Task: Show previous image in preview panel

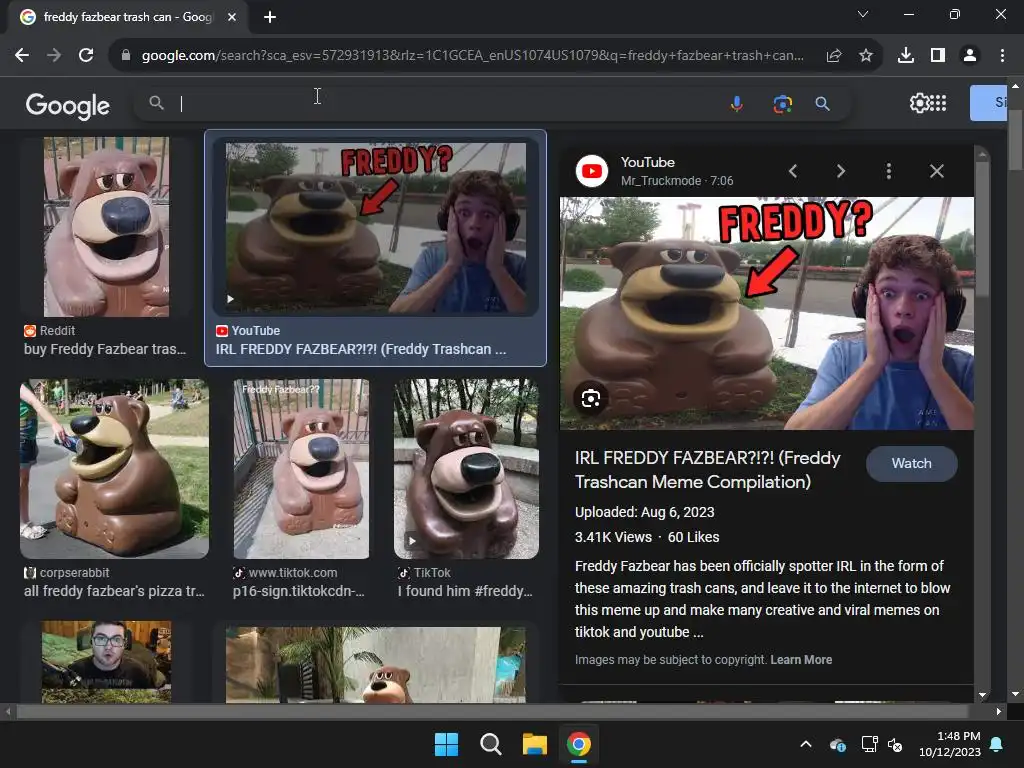Action: tap(793, 171)
